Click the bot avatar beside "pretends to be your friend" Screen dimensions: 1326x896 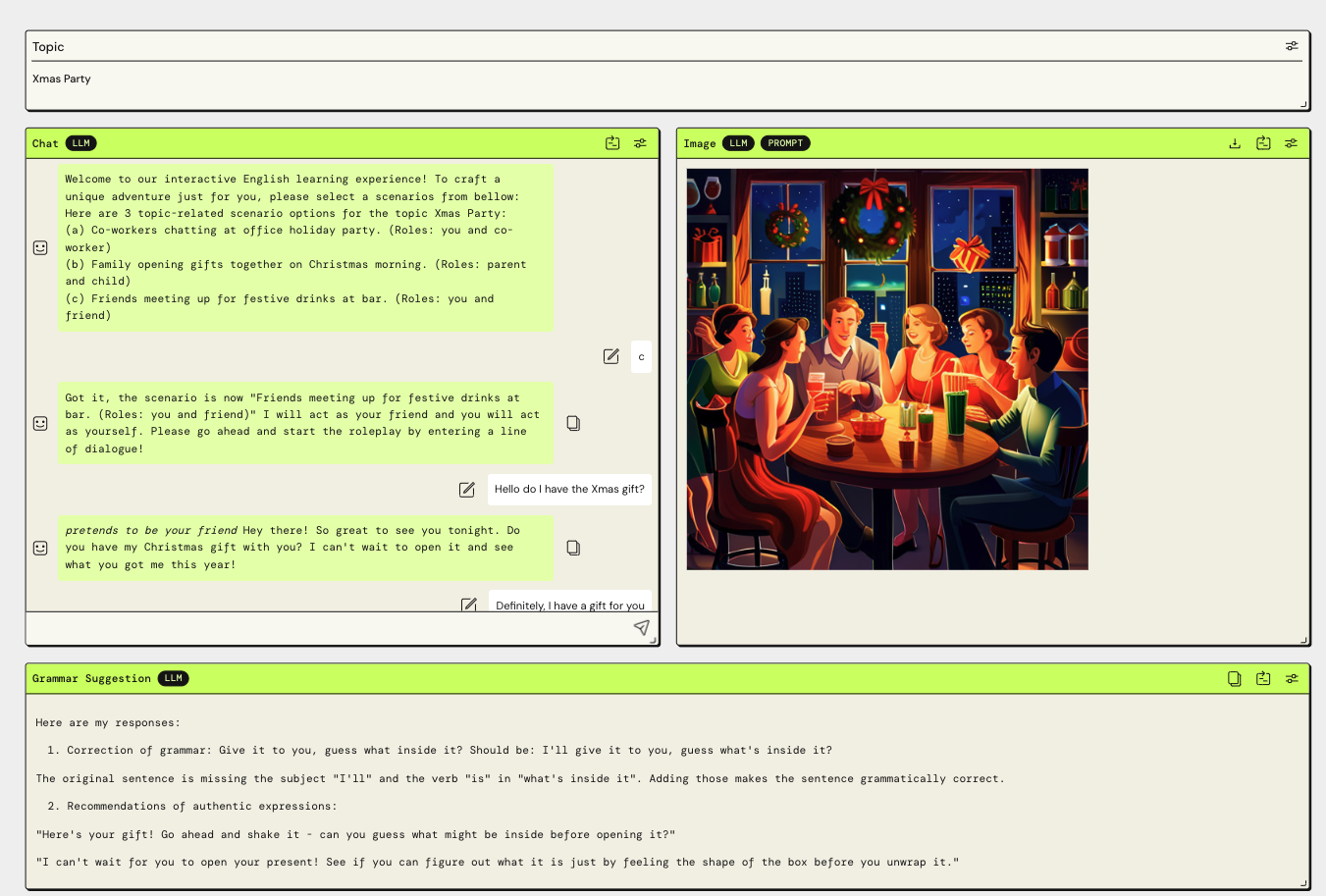coord(40,548)
